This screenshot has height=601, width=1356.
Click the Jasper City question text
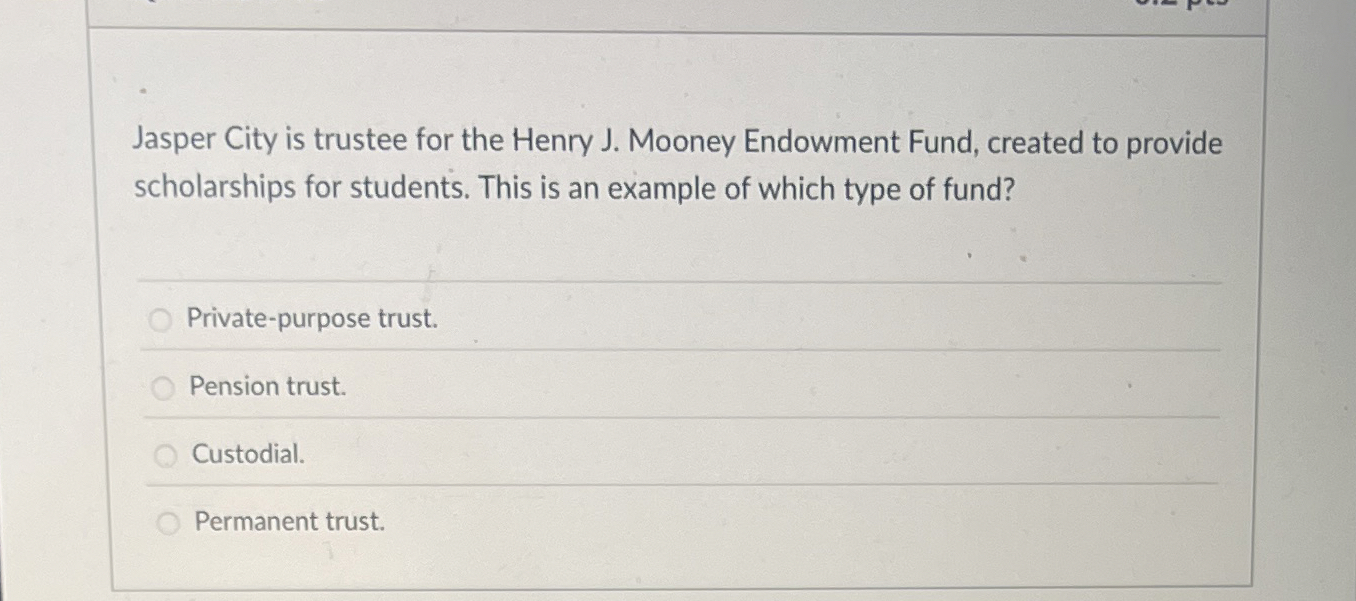click(677, 143)
